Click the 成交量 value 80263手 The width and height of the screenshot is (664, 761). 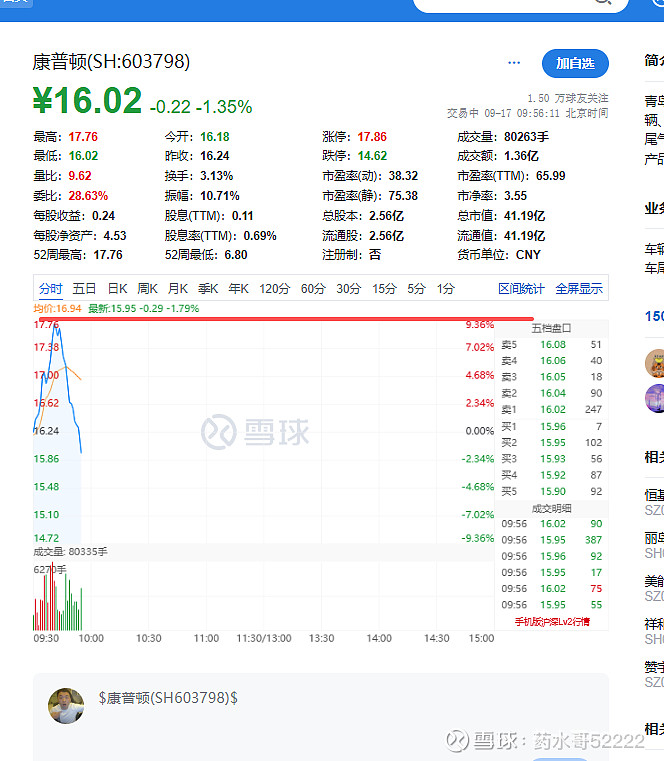pyautogui.click(x=526, y=137)
